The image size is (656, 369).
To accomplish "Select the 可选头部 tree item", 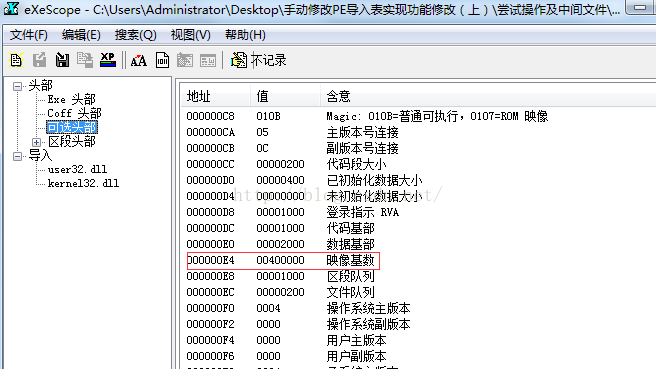I will [x=72, y=127].
